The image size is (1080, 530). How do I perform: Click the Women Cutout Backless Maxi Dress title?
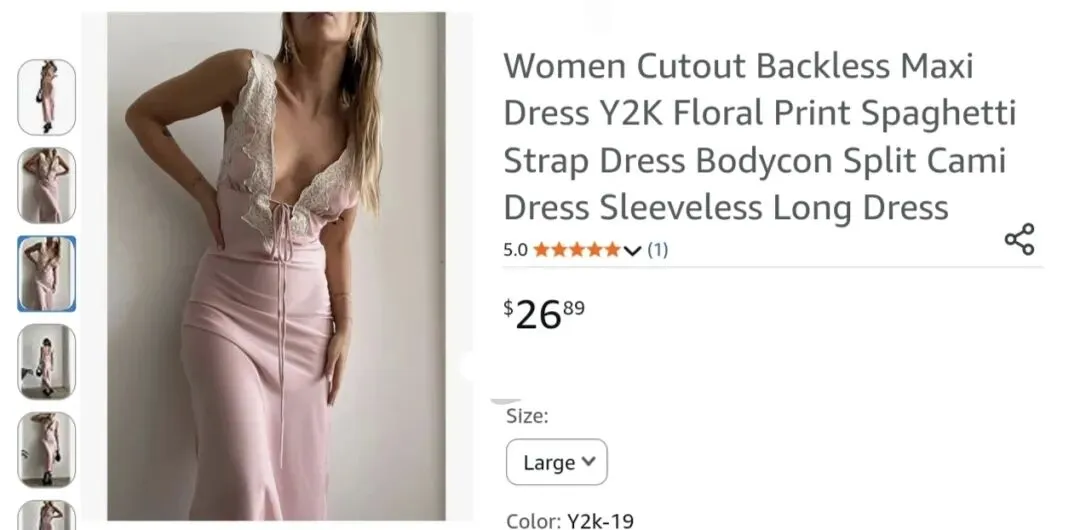pyautogui.click(x=760, y=136)
